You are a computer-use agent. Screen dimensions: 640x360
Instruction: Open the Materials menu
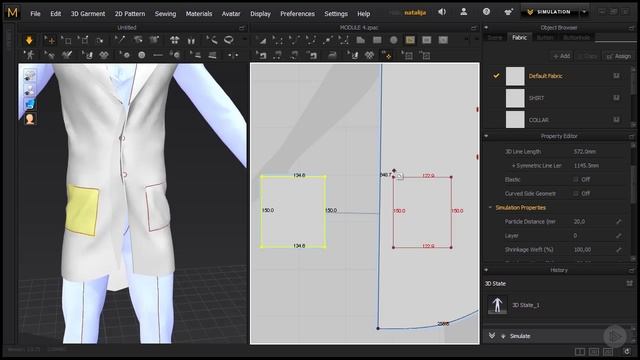tap(199, 13)
